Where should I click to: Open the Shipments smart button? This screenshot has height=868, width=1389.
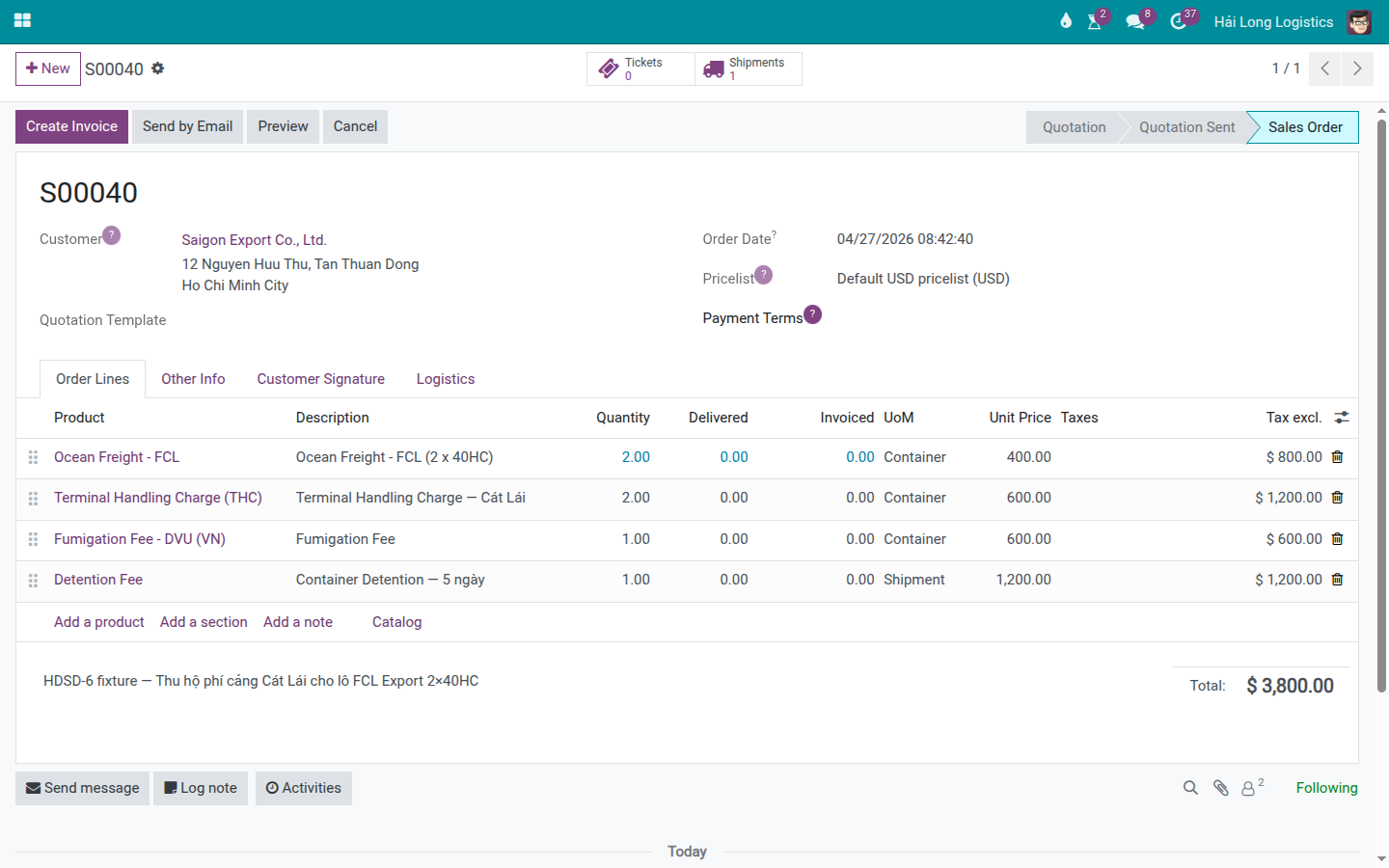click(x=749, y=68)
